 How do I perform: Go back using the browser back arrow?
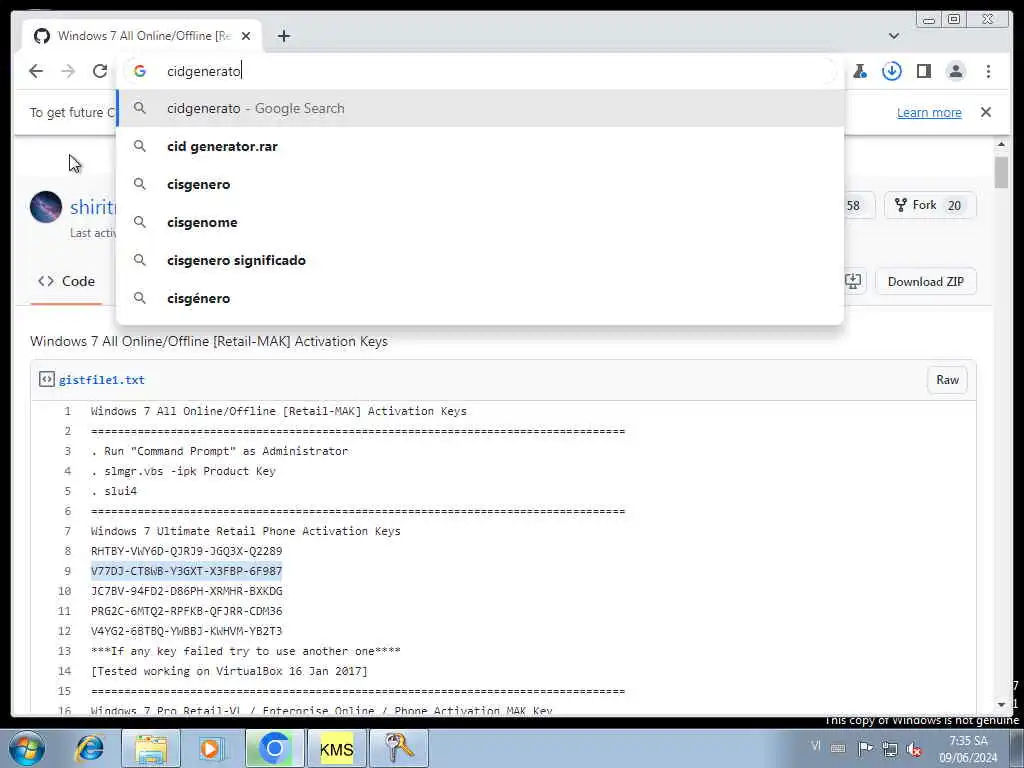coord(36,71)
